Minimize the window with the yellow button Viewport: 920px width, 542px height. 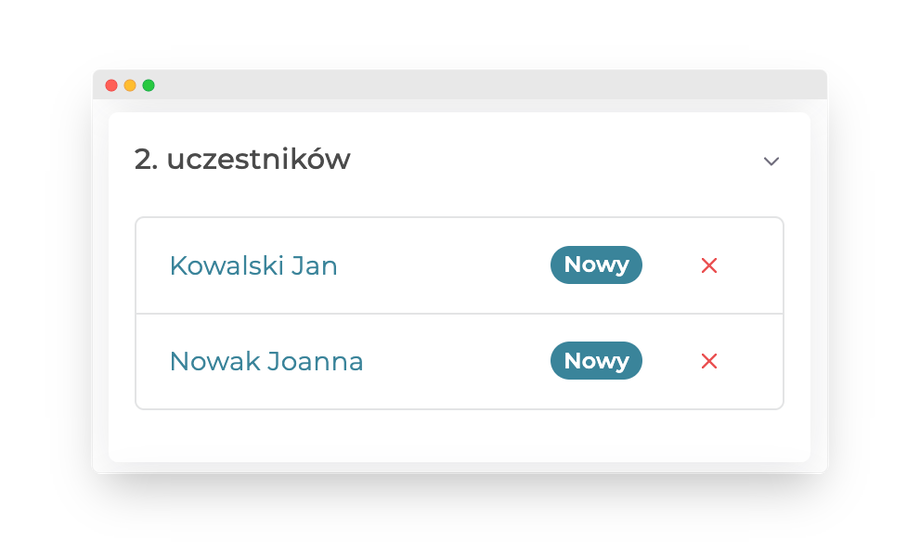click(x=130, y=85)
